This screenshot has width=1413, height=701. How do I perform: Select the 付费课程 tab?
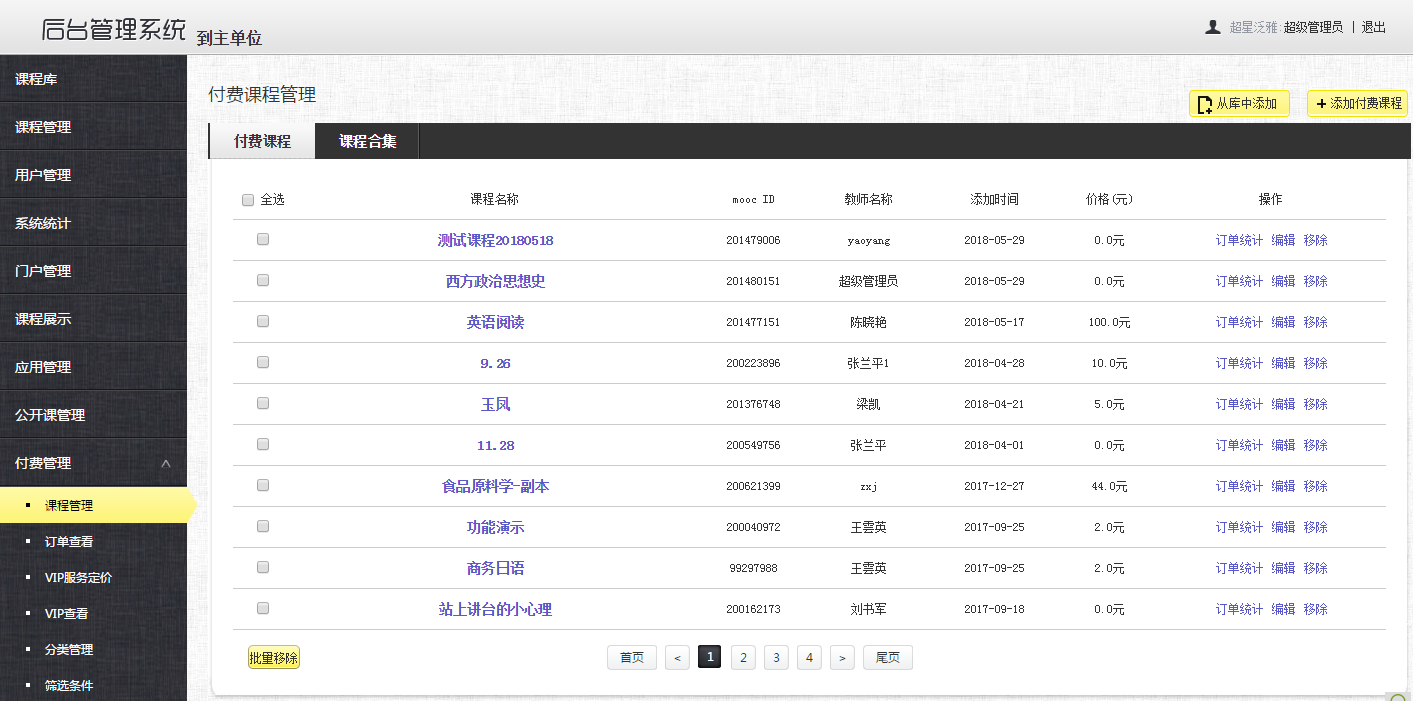click(262, 142)
